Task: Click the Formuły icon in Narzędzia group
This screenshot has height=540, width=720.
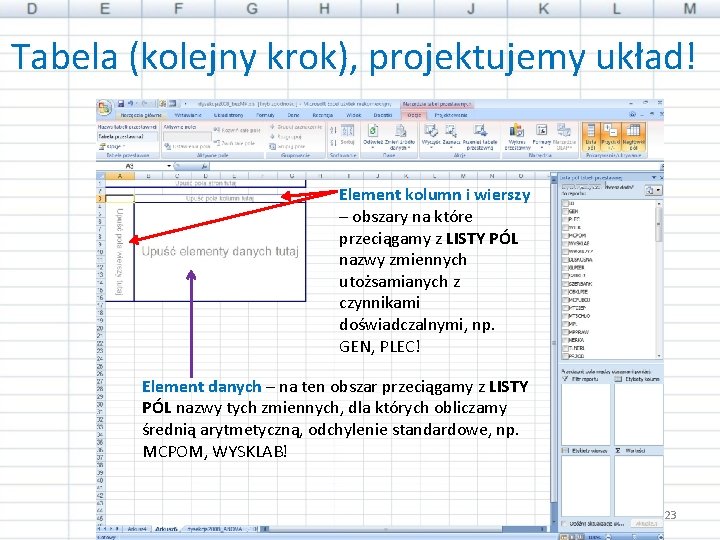Action: coord(542,131)
